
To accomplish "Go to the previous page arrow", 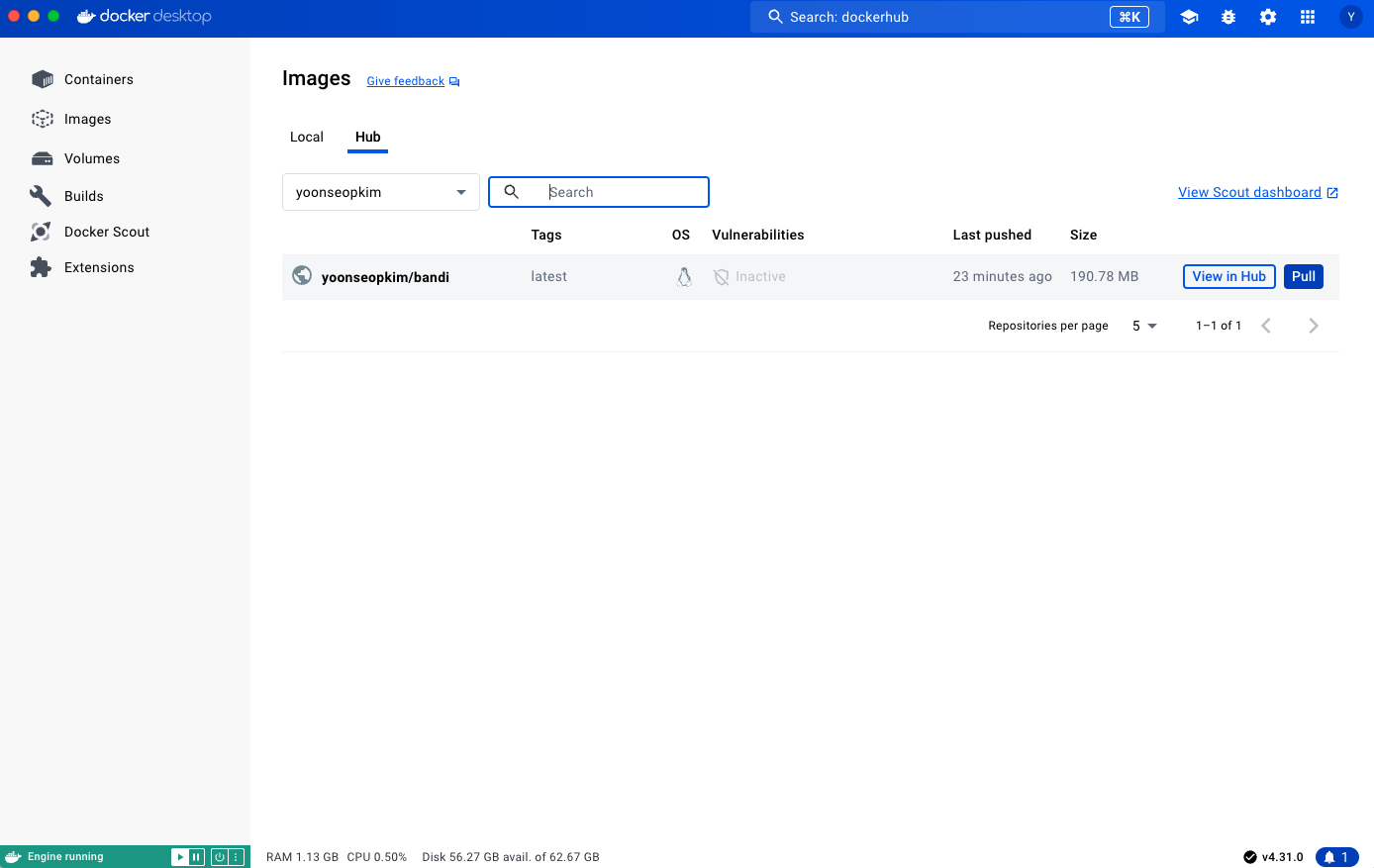I will point(1266,326).
